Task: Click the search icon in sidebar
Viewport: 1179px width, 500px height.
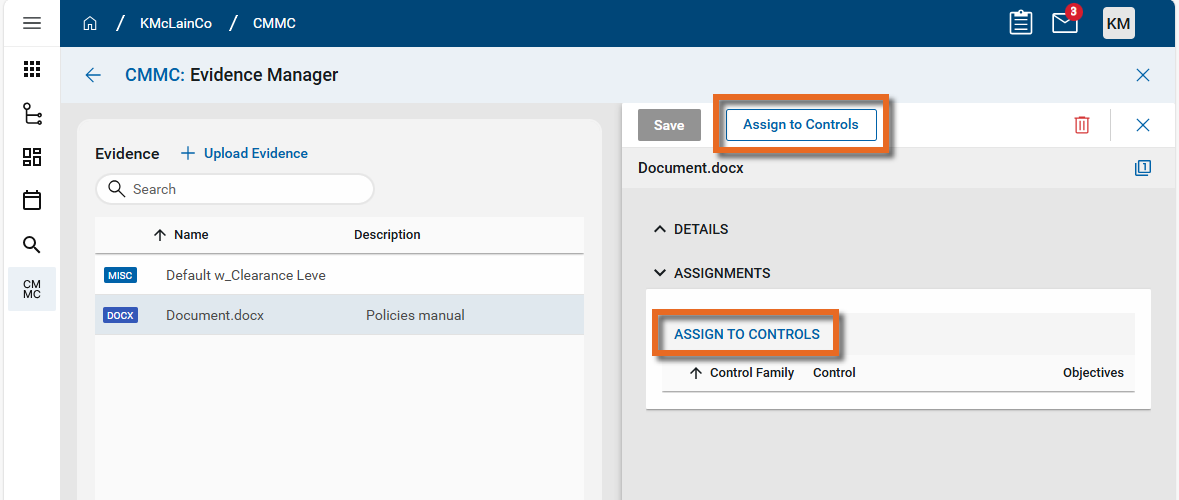Action: pos(32,245)
